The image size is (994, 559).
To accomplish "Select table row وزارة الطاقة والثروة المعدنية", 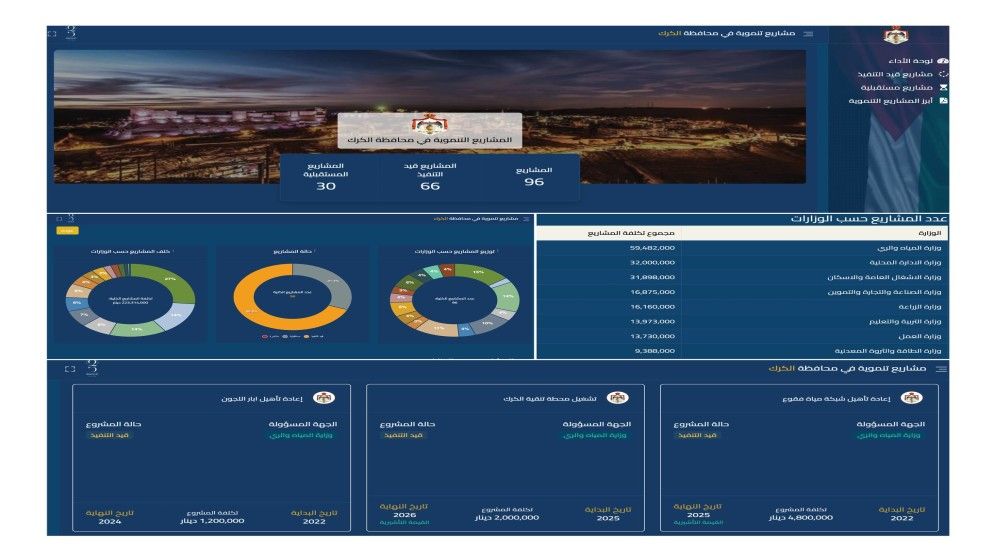I will click(x=742, y=350).
